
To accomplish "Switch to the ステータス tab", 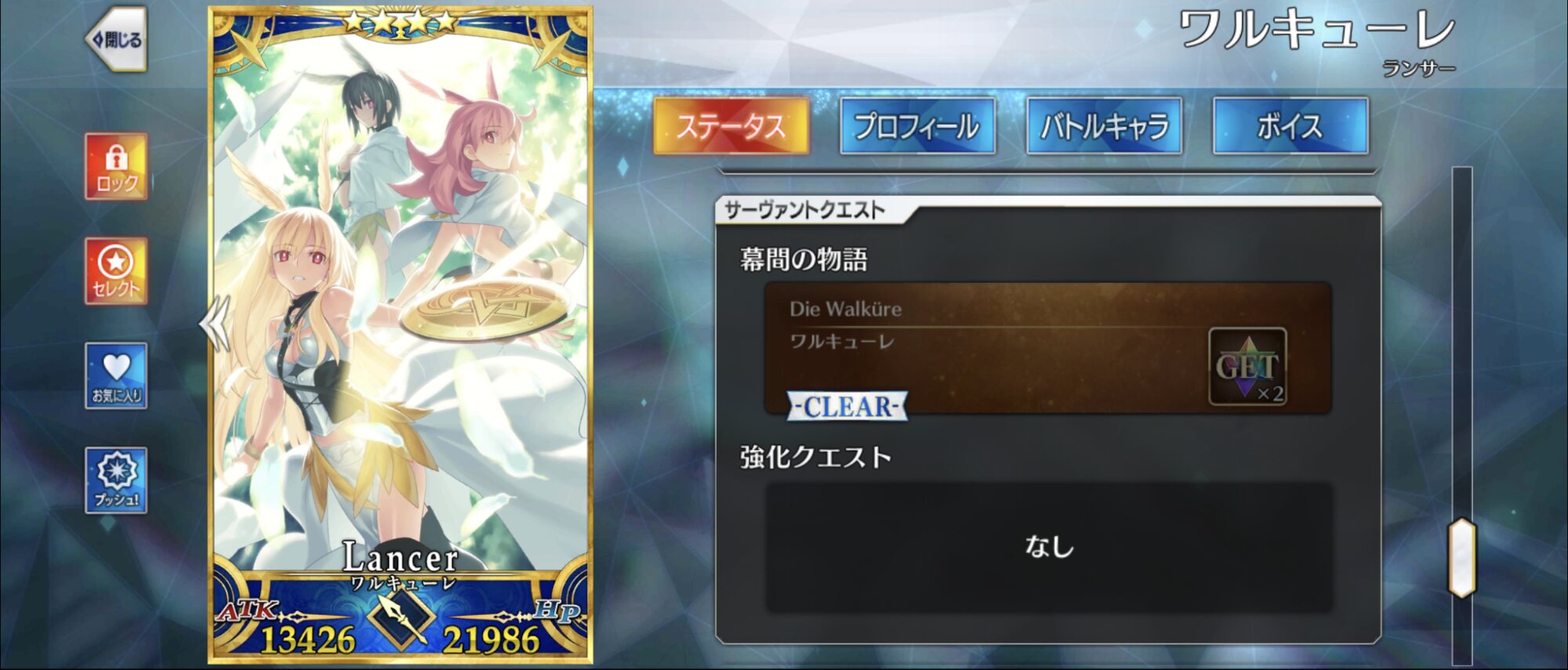I will pos(731,125).
